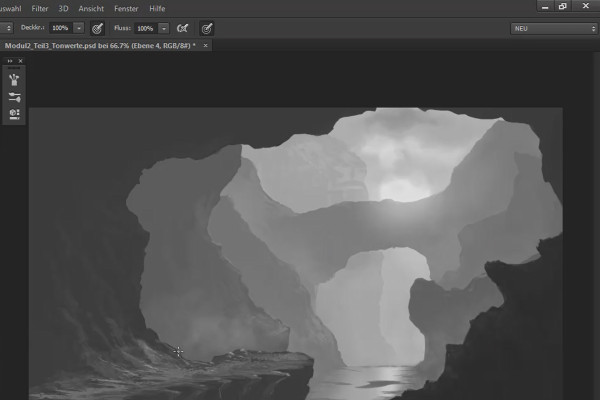The width and height of the screenshot is (600, 400).
Task: Close the collapsed icon panel dock
Action: click(x=20, y=61)
